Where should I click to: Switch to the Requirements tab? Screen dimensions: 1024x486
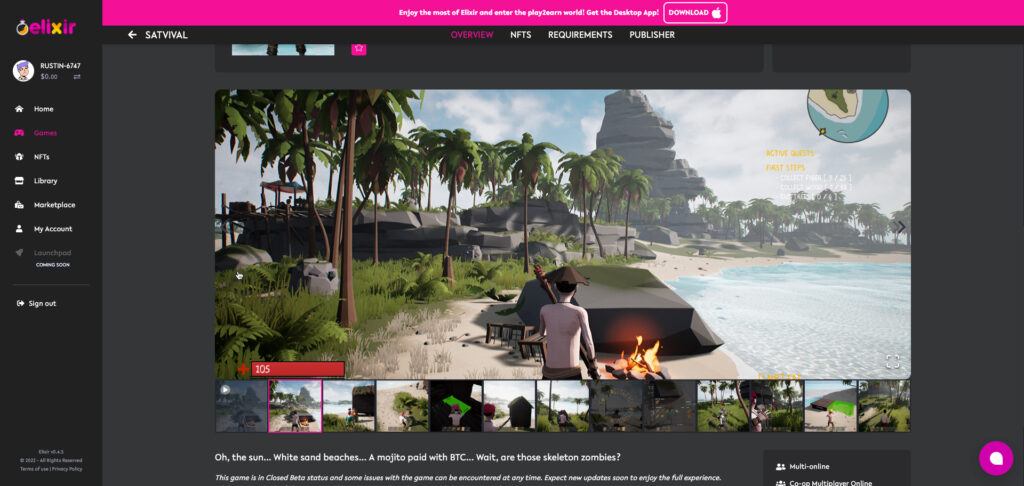[580, 35]
